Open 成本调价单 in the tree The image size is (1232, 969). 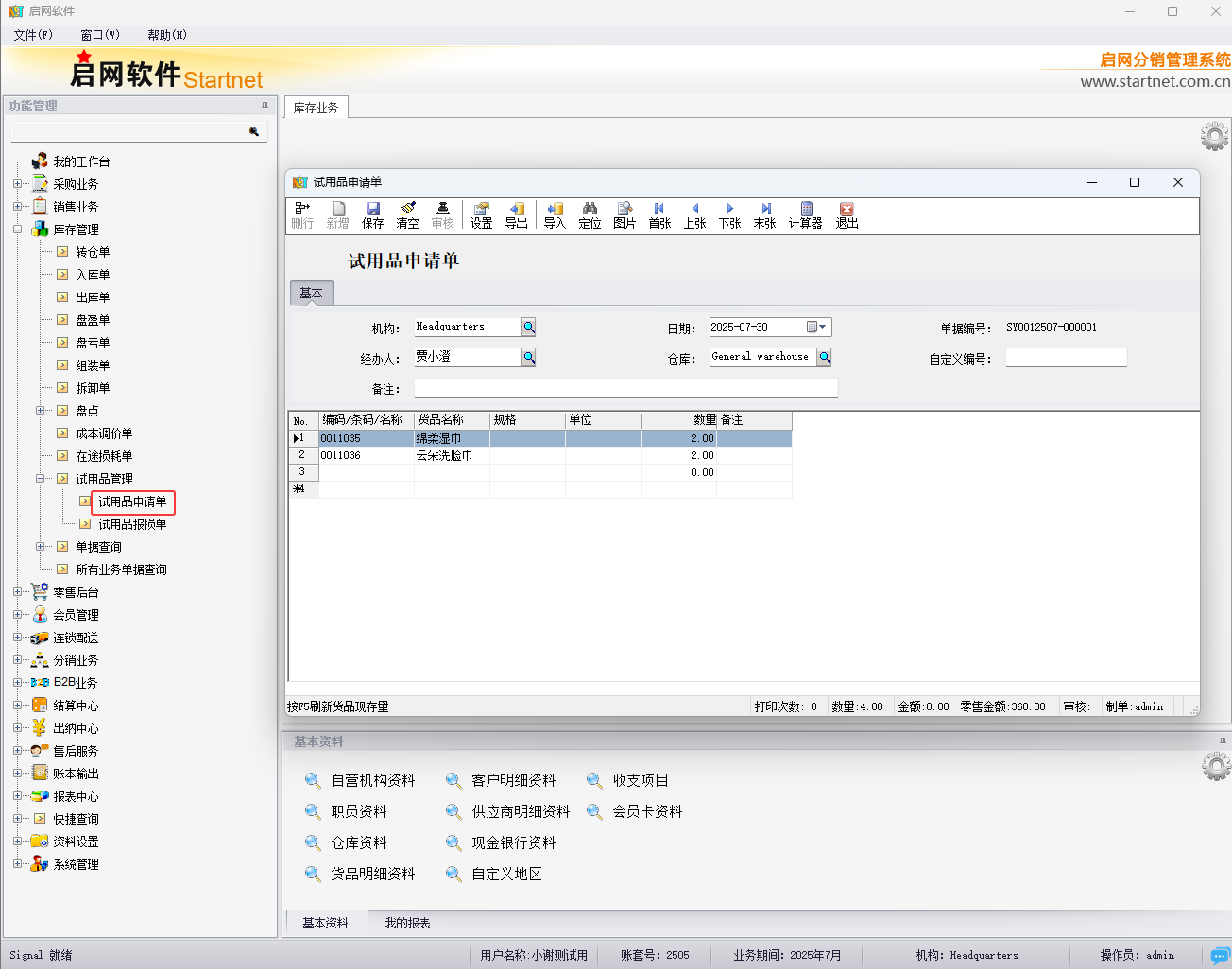tap(104, 433)
